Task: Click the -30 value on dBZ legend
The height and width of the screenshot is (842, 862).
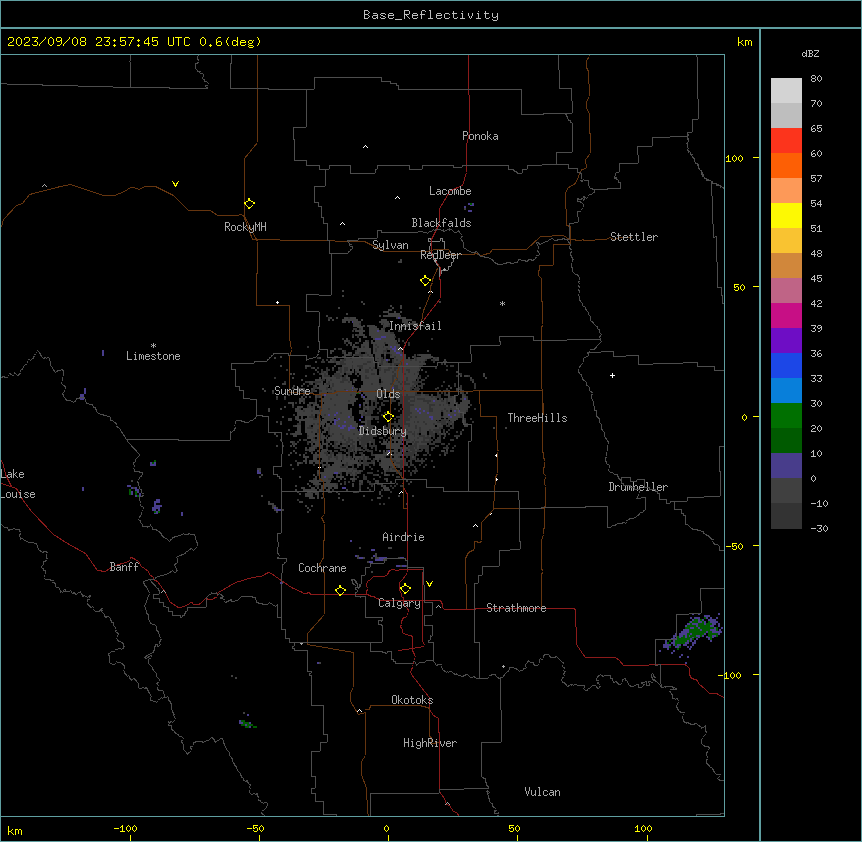Action: (819, 528)
